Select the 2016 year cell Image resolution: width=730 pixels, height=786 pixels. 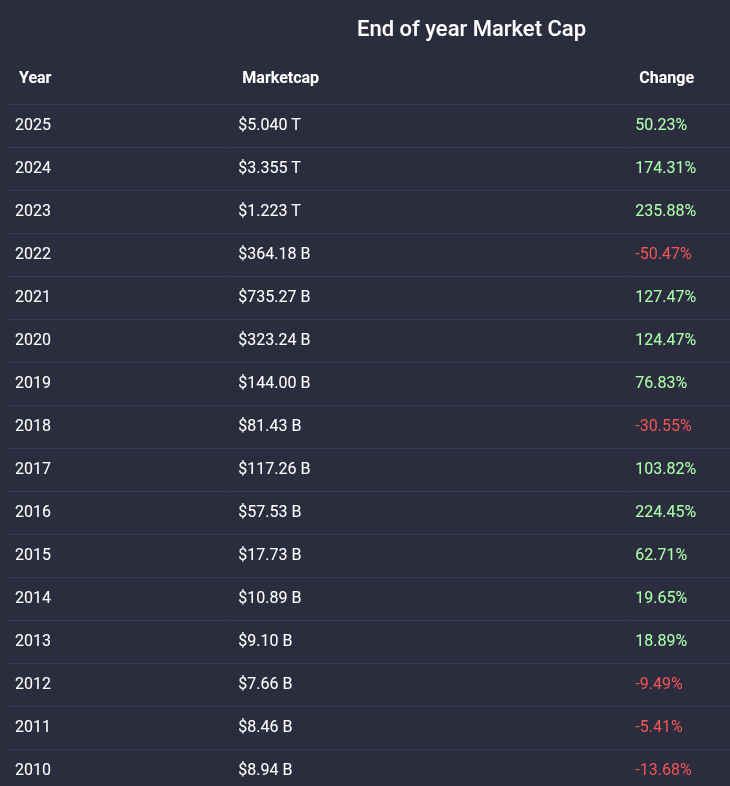33,512
